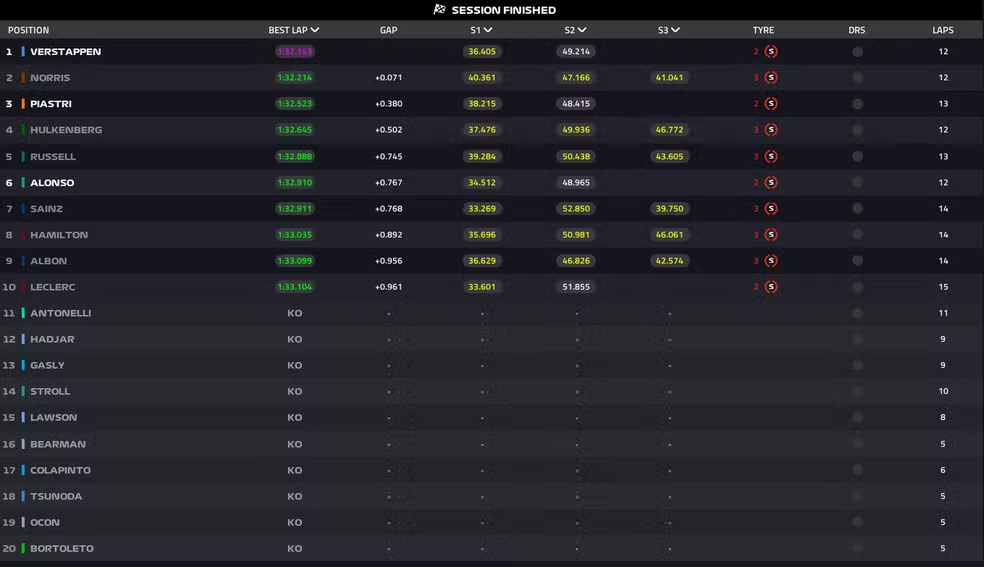Click Verstappen's DRS indicator dot
Image resolution: width=984 pixels, height=567 pixels.
click(857, 52)
